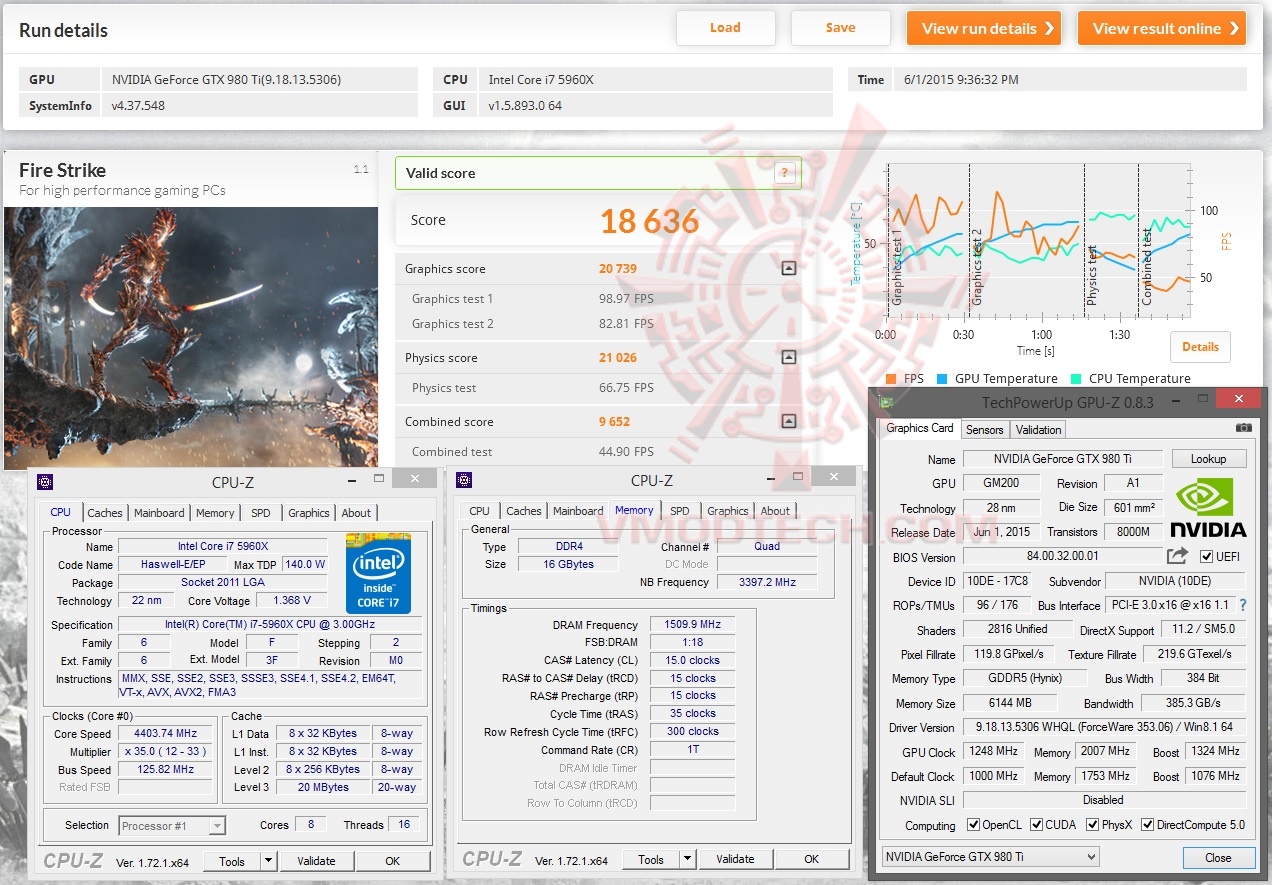Image resolution: width=1272 pixels, height=885 pixels.
Task: Click the GPU-Z title bar app icon
Action: coord(885,401)
